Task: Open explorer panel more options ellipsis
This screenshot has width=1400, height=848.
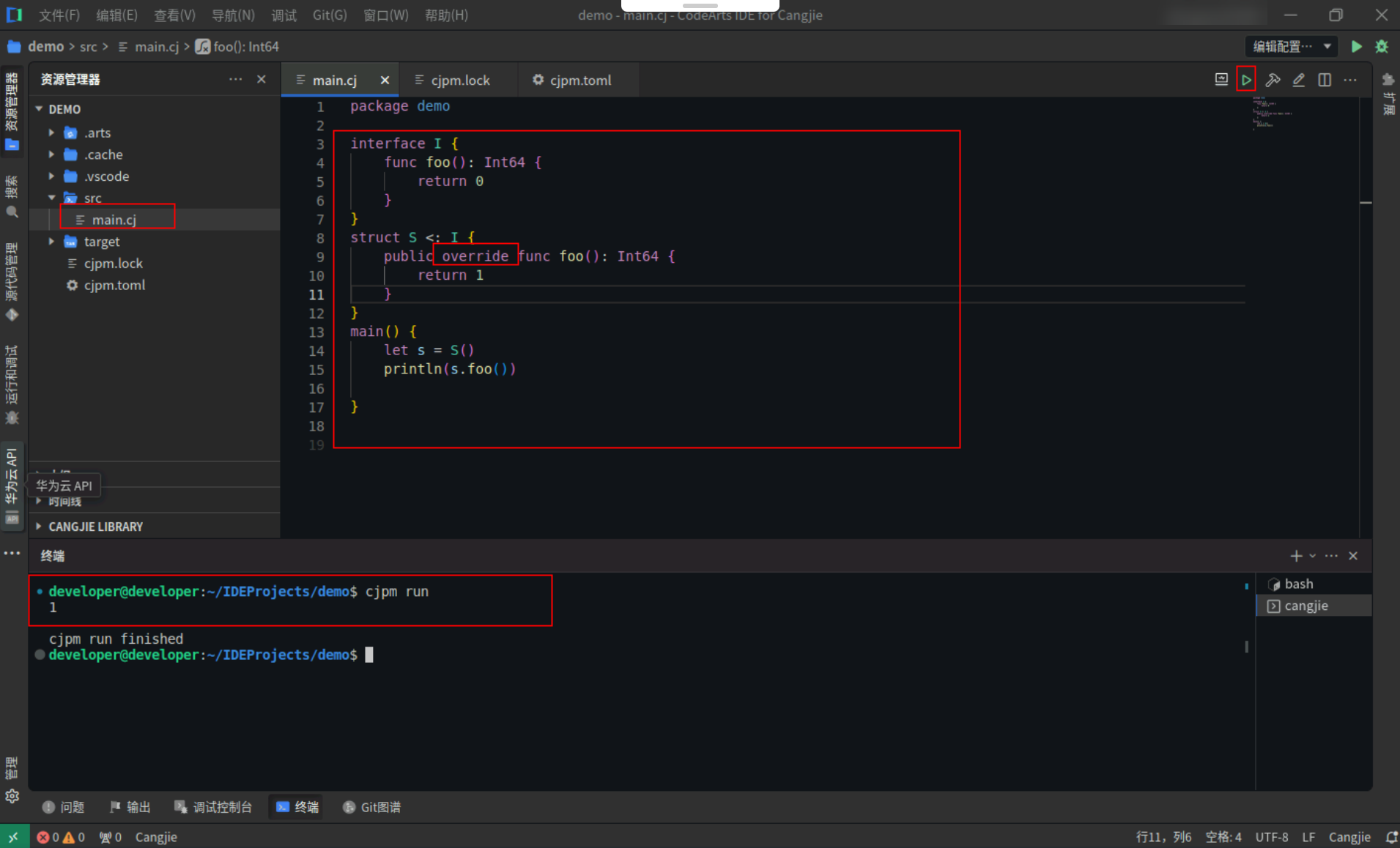Action: (235, 79)
